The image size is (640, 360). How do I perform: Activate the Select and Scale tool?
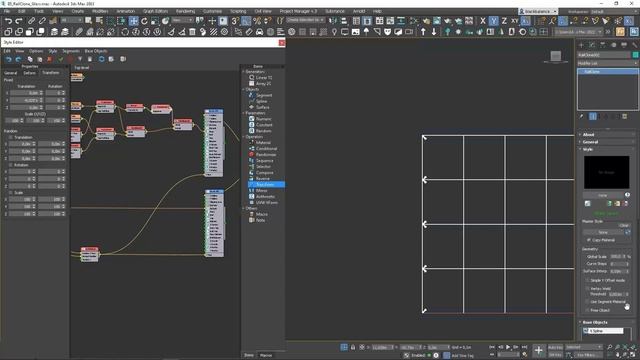(x=155, y=20)
